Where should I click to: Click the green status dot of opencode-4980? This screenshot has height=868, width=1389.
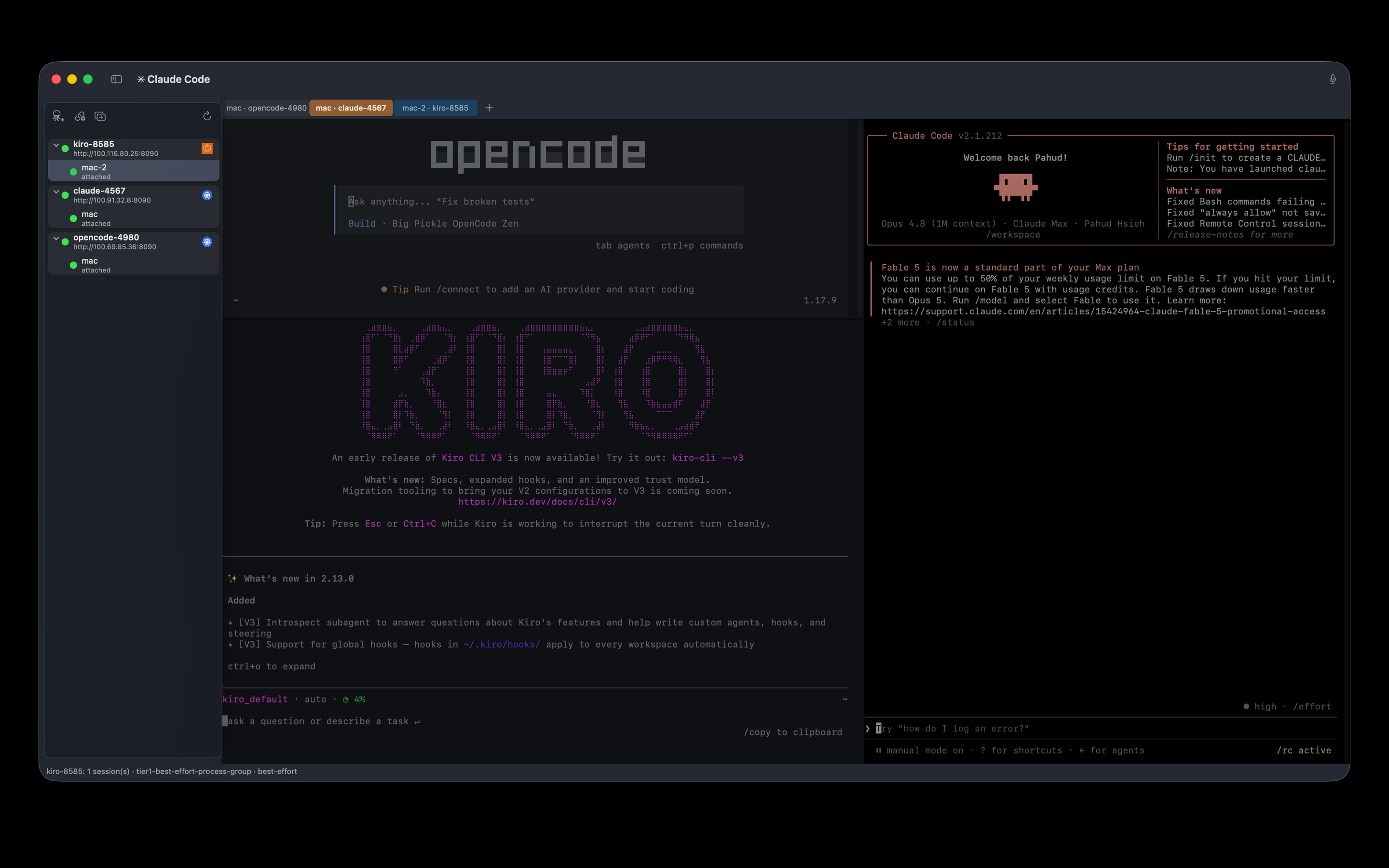[x=66, y=242]
